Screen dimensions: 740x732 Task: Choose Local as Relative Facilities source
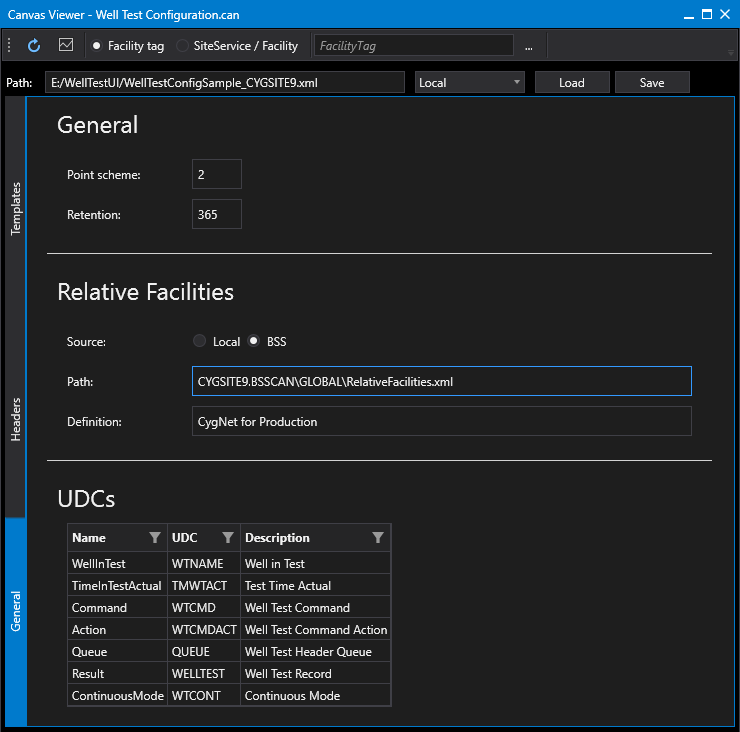coord(200,341)
